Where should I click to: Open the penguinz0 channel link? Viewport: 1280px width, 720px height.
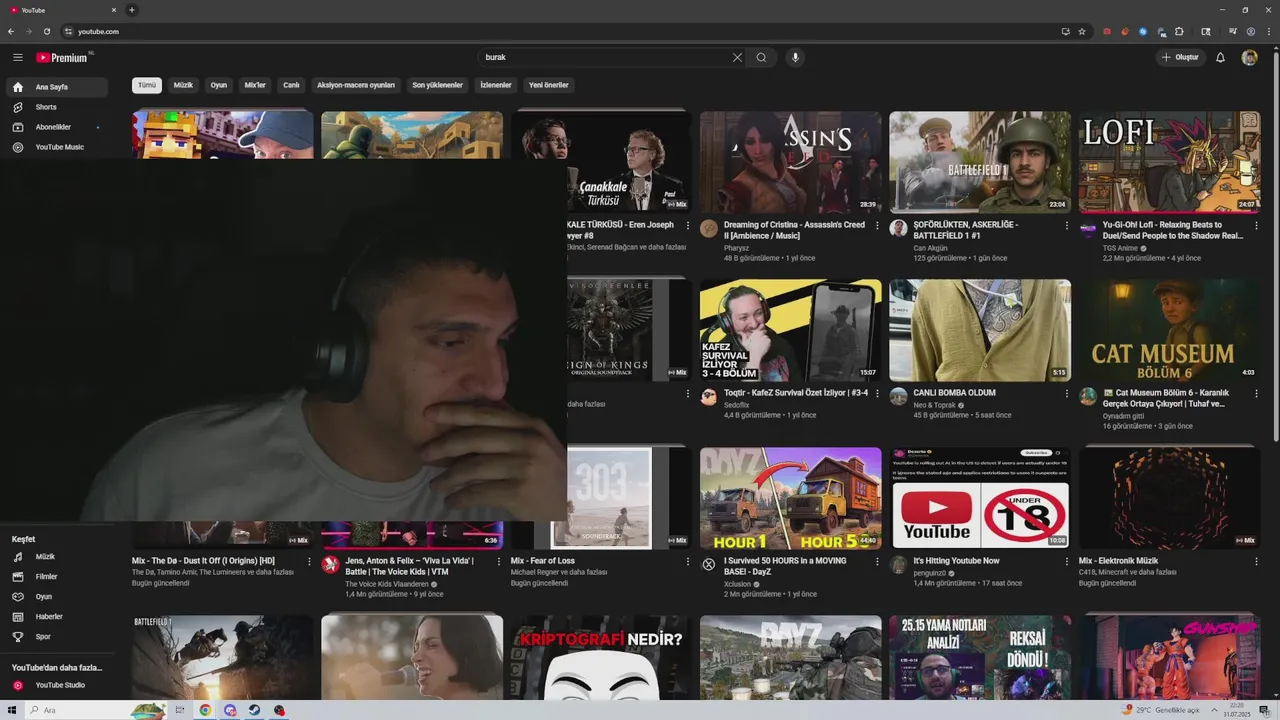click(930, 573)
